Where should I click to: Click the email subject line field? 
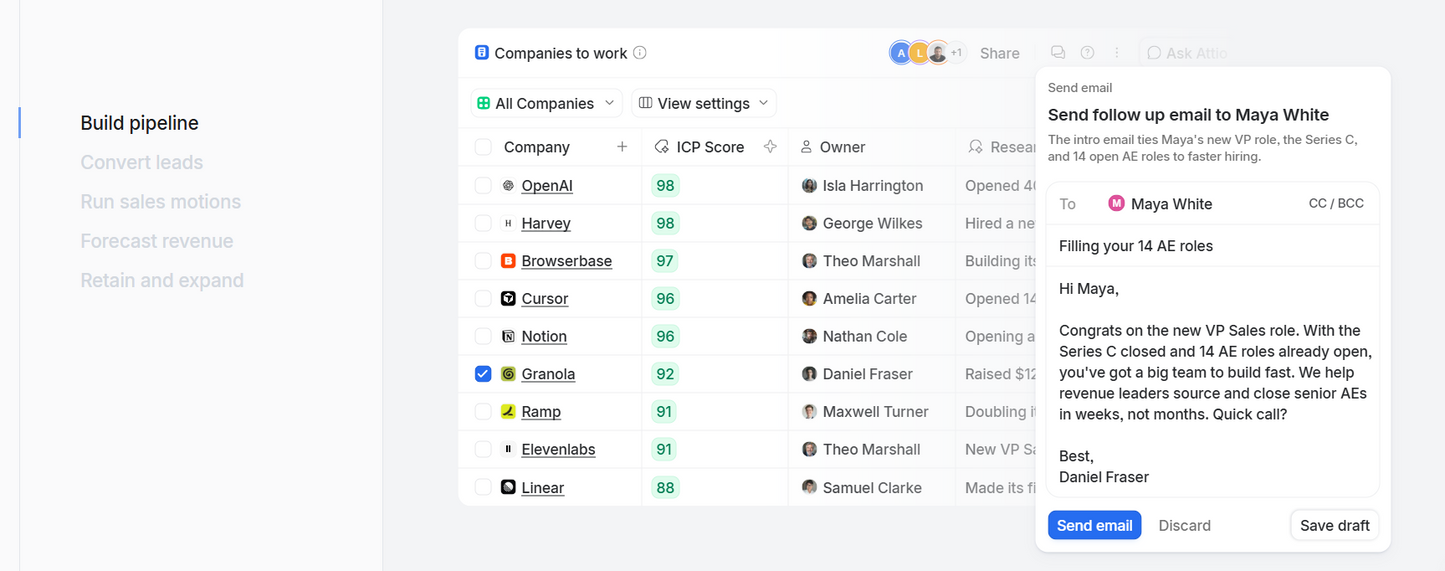click(1213, 246)
